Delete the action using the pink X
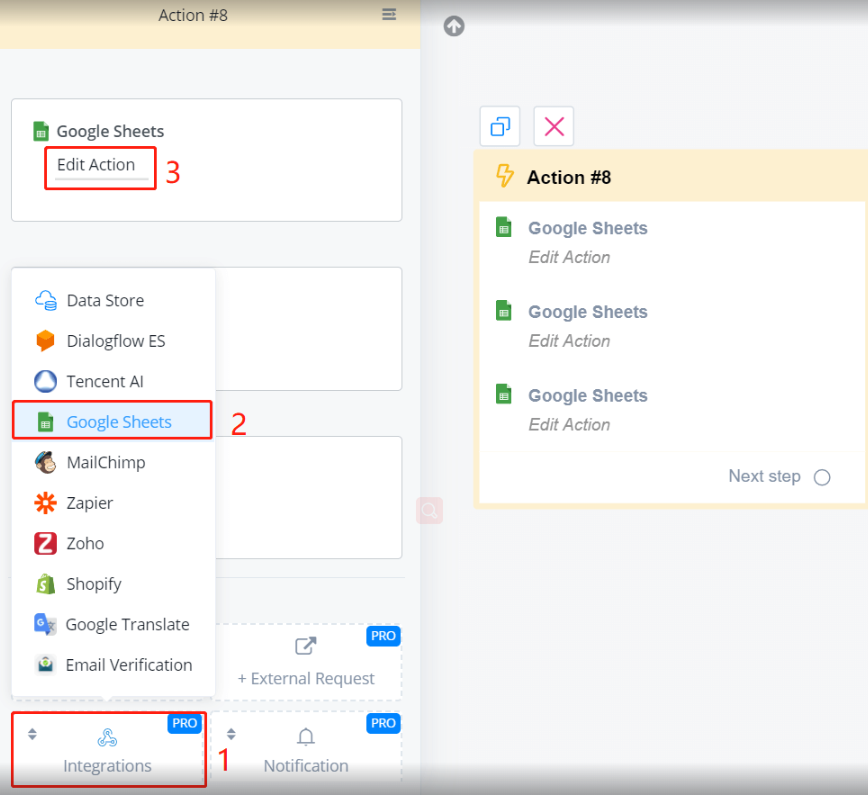Screen dimensions: 868x795 554,127
